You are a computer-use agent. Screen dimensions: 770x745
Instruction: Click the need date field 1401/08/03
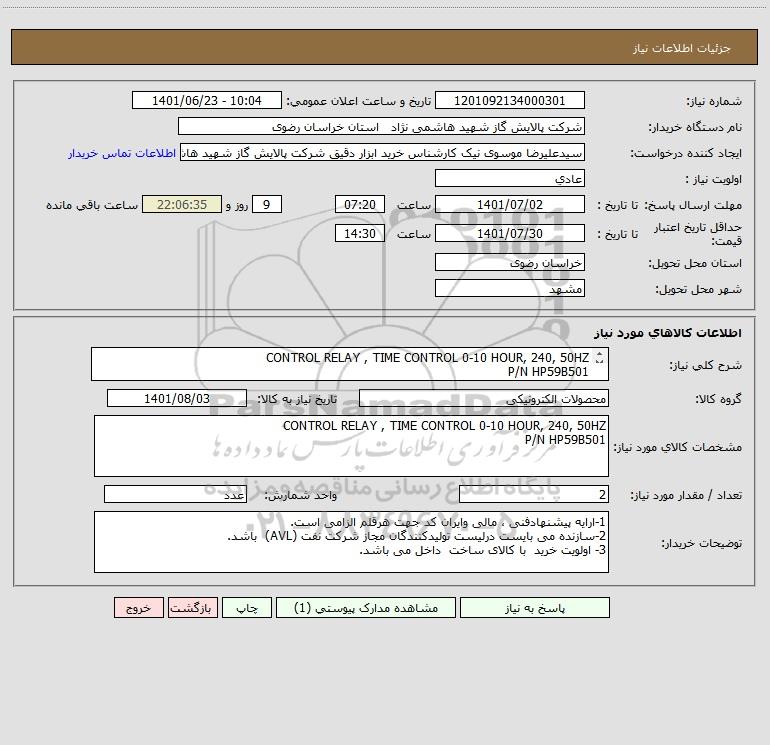(x=177, y=398)
